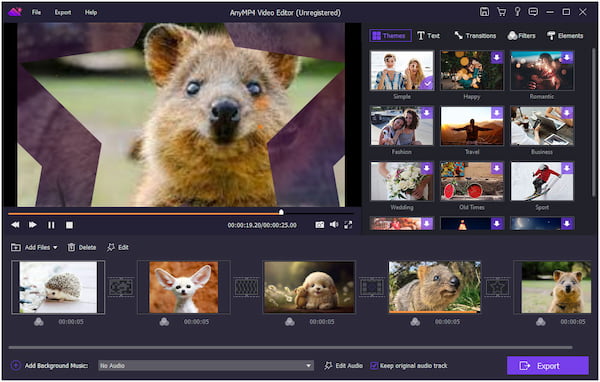This screenshot has width=600, height=382.
Task: Select the fluffy puppy clip in timeline
Action: pos(309,287)
